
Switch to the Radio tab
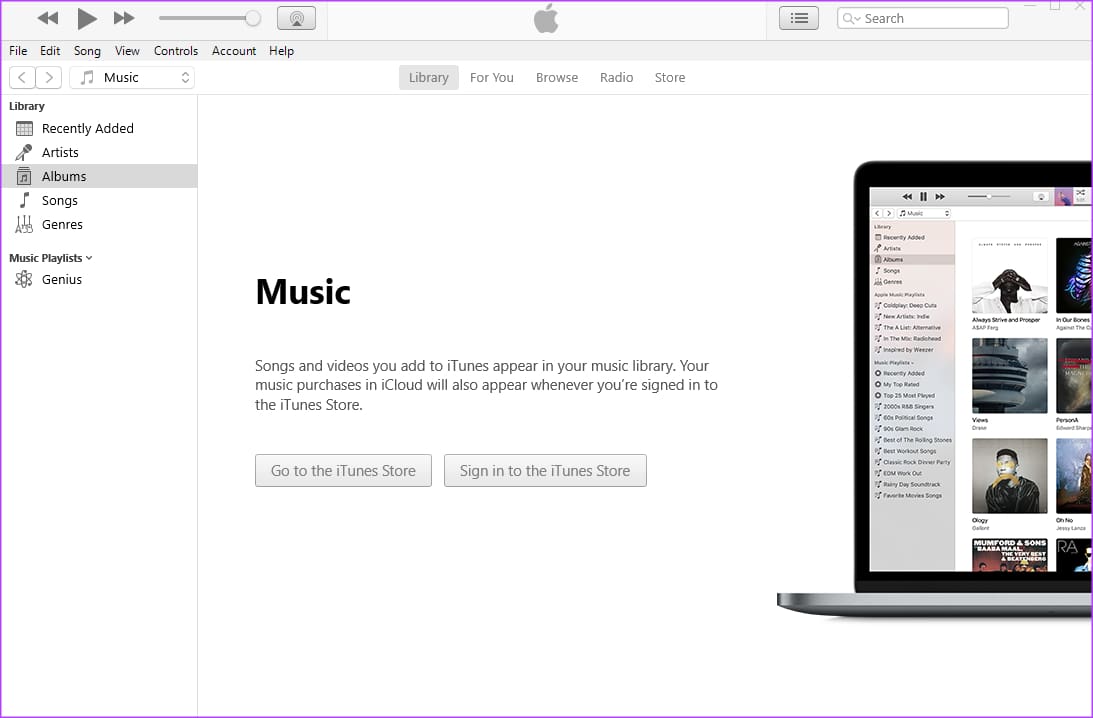pyautogui.click(x=616, y=77)
